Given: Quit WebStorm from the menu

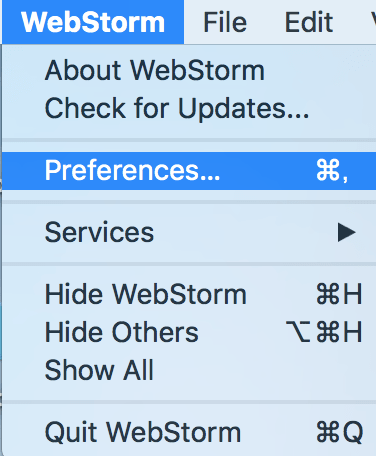Looking at the screenshot, I should (143, 432).
